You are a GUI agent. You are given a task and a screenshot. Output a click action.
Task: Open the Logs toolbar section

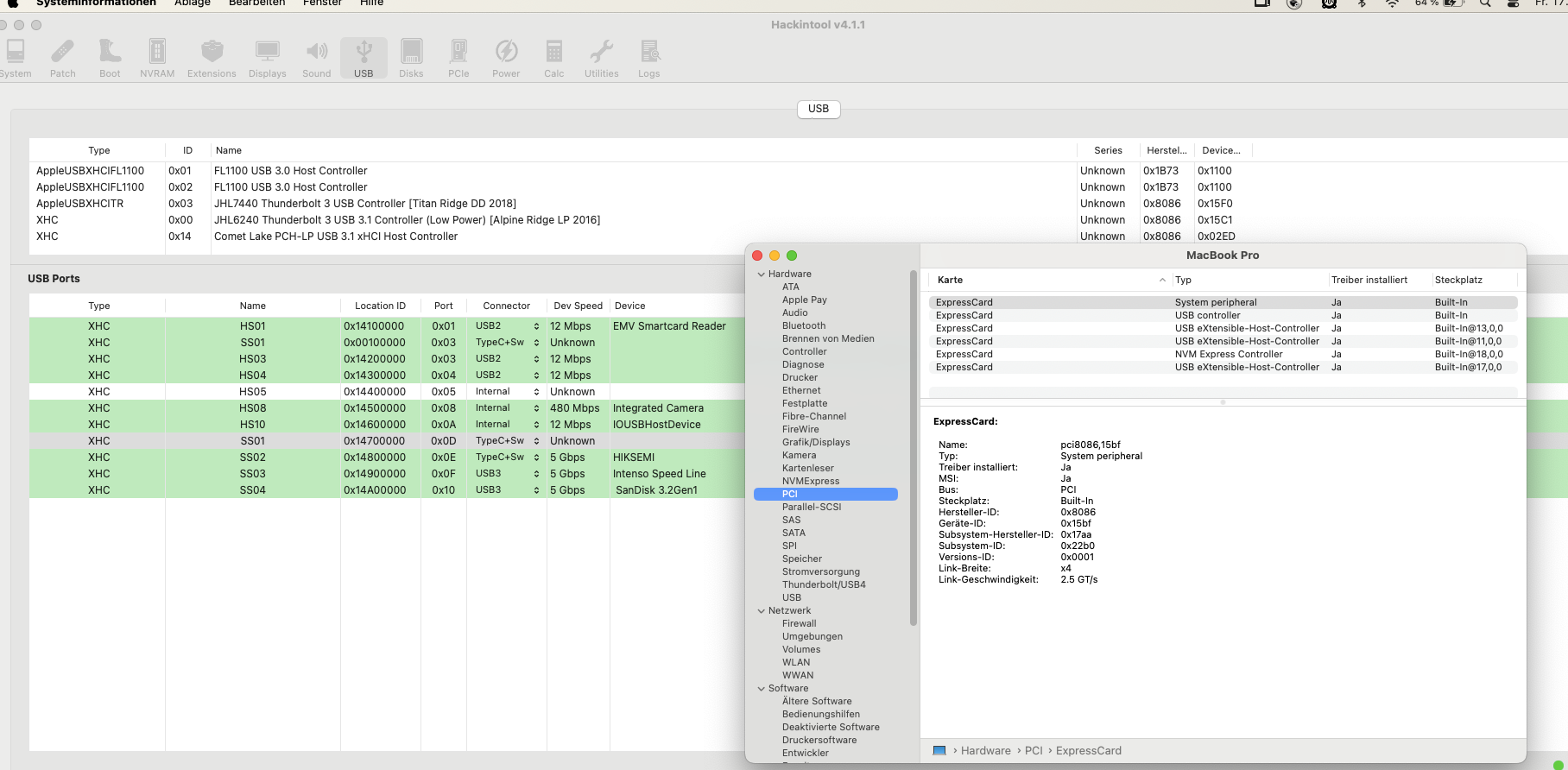click(649, 59)
